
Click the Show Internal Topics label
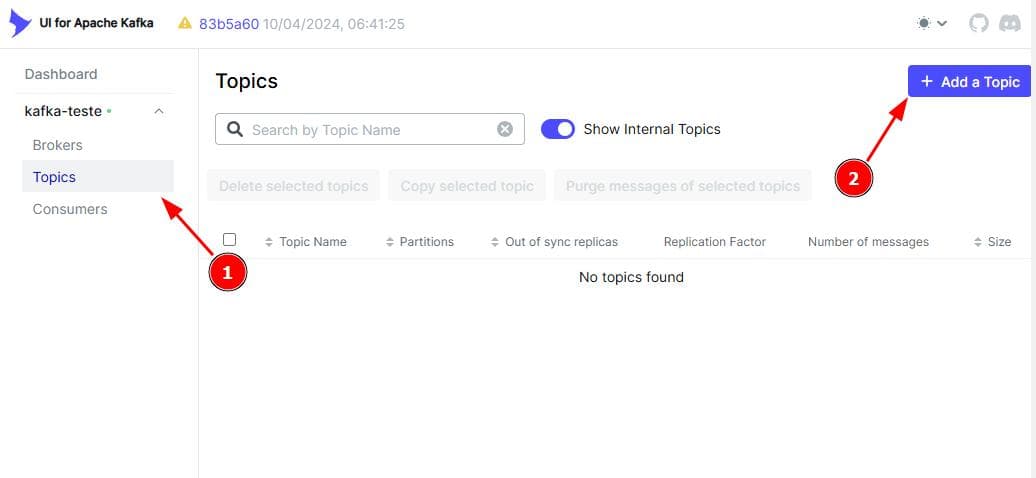point(652,129)
